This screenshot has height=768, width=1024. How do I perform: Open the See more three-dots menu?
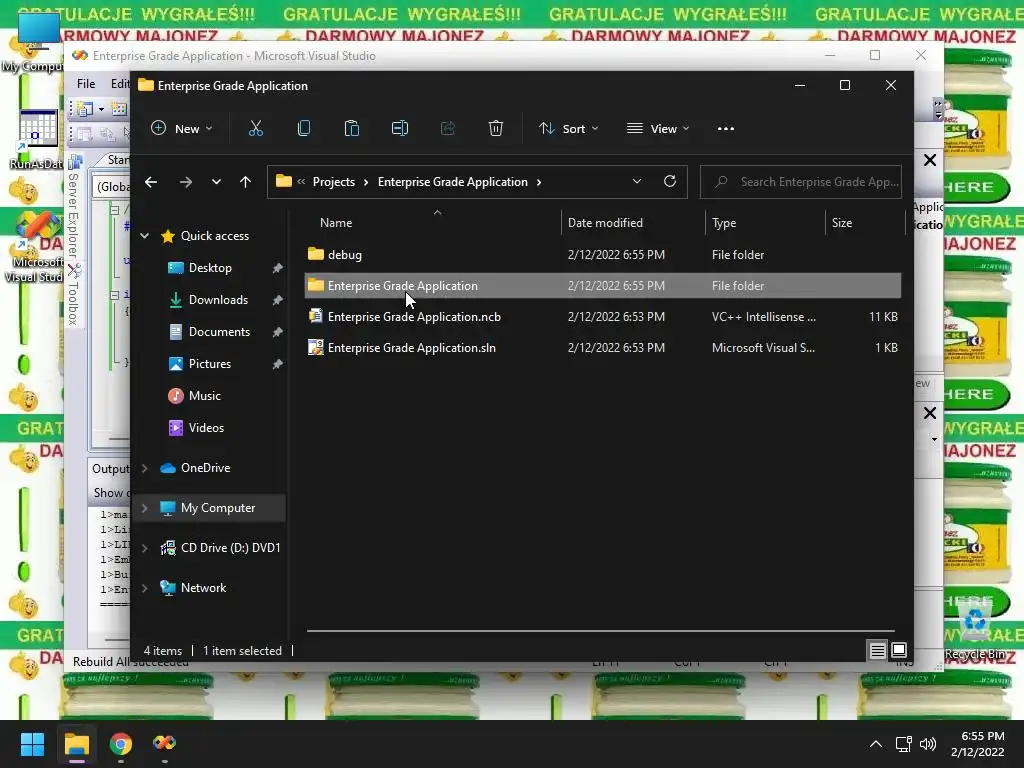(726, 129)
